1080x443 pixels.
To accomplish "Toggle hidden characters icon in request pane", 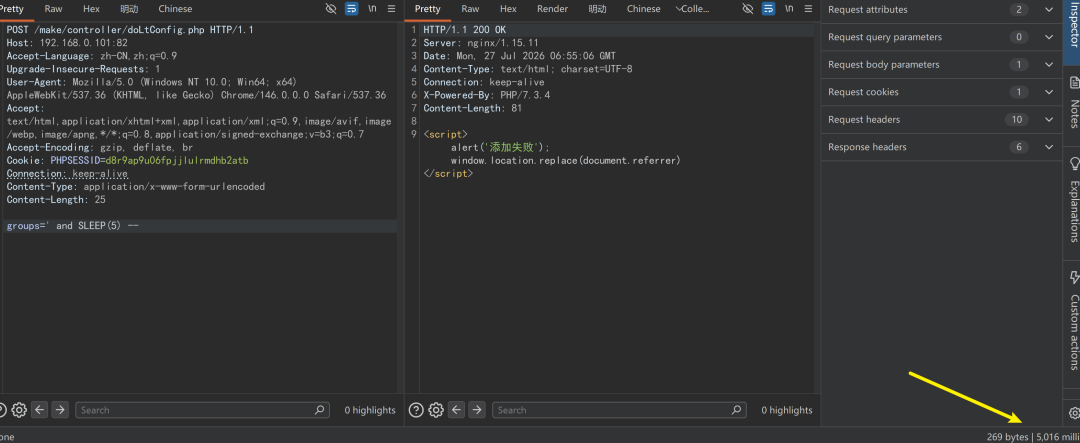I will tap(331, 9).
